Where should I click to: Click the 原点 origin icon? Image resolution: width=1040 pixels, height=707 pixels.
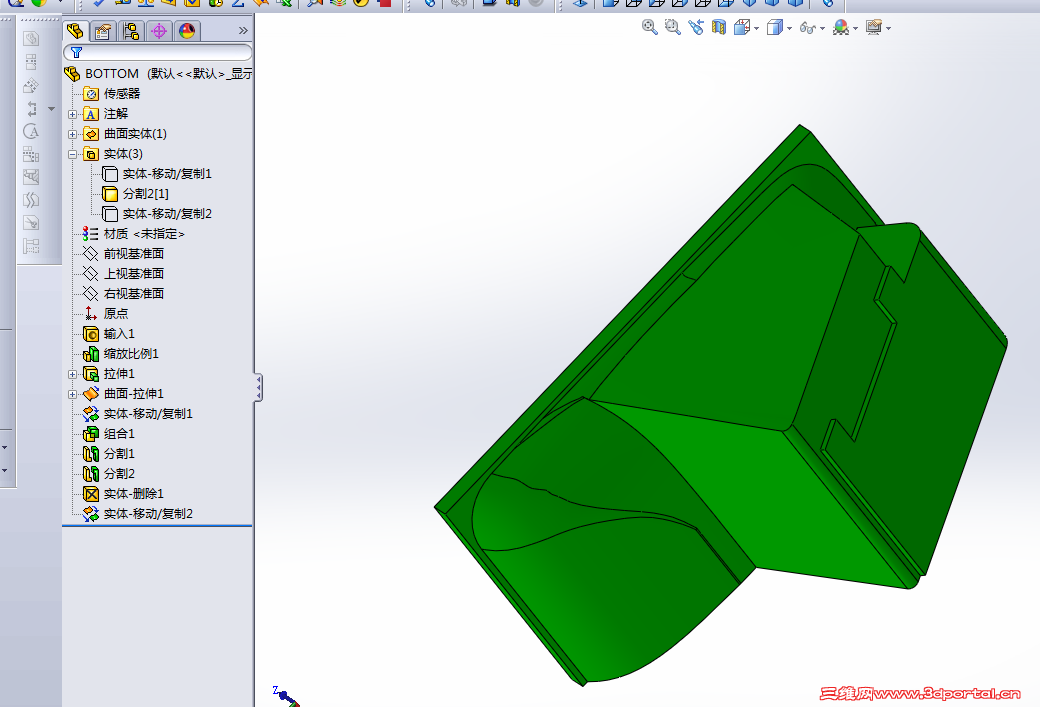pos(91,313)
